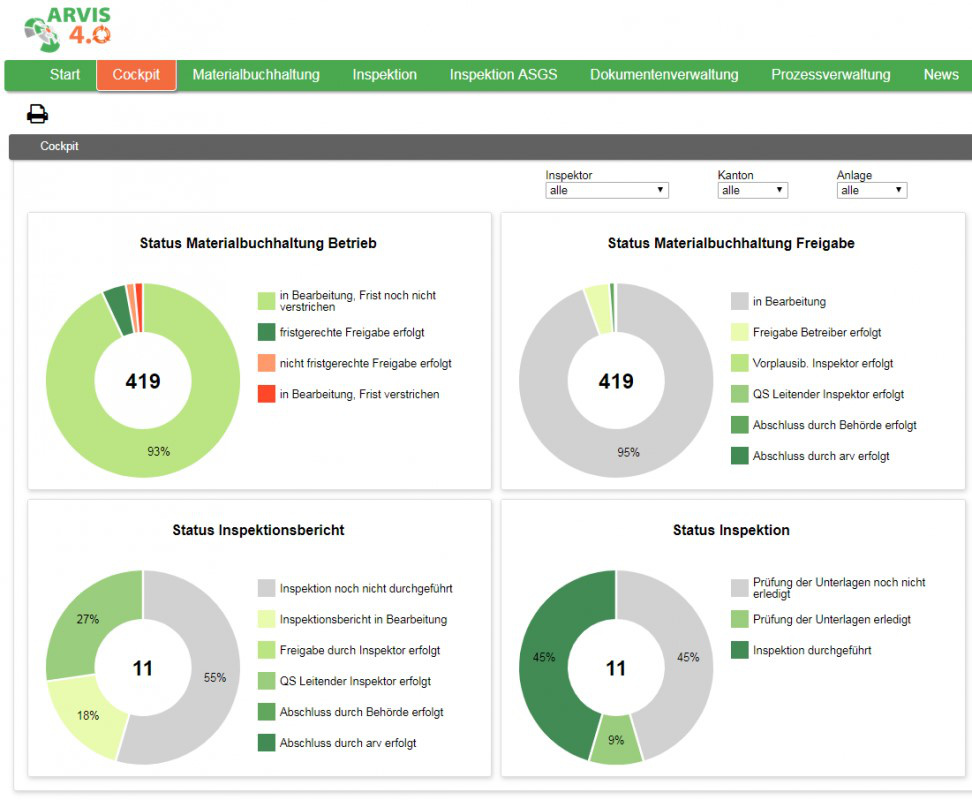Toggle 'in Bearbeitung' grey legend entry in Freigabe chart
The height and width of the screenshot is (800, 972).
click(x=740, y=301)
